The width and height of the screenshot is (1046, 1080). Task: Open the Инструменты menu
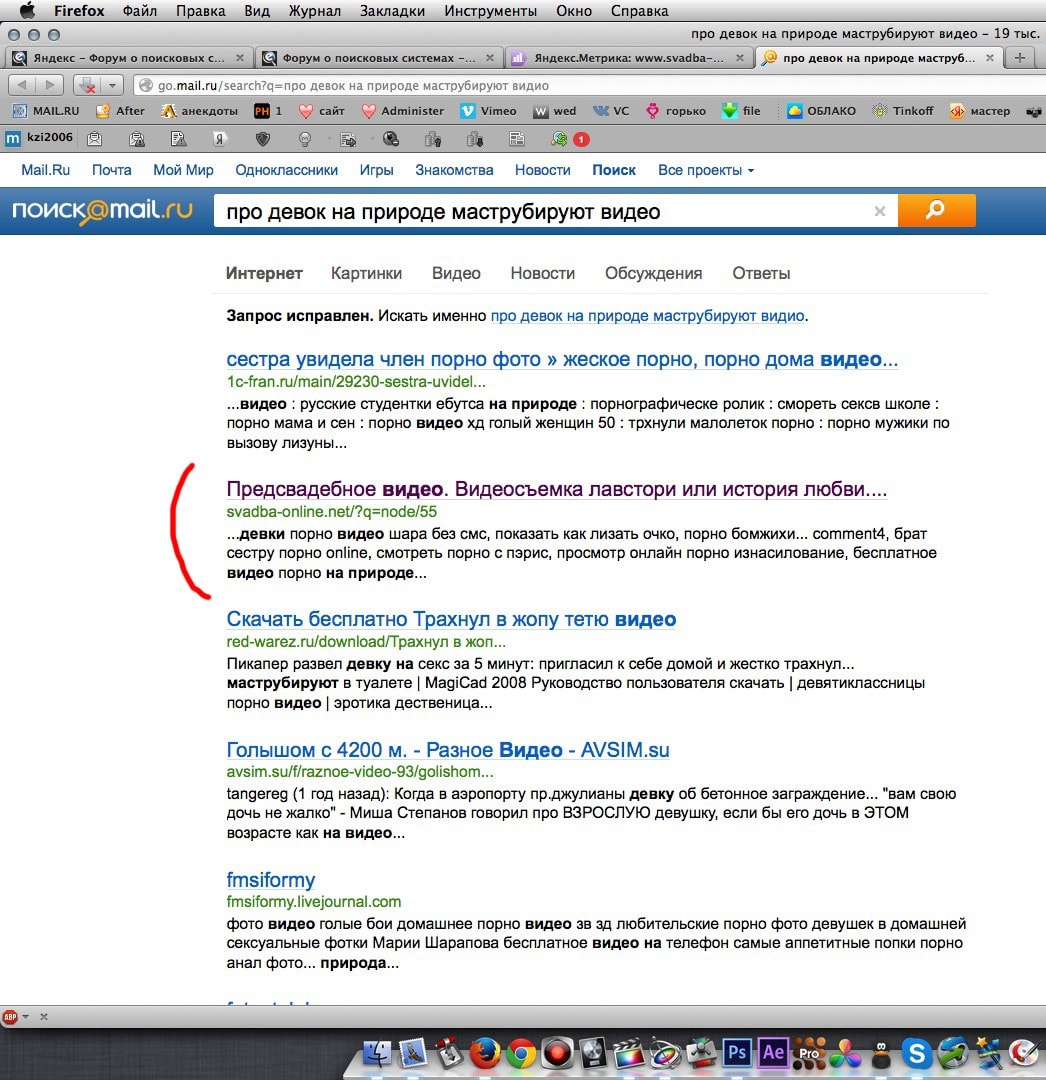point(490,11)
